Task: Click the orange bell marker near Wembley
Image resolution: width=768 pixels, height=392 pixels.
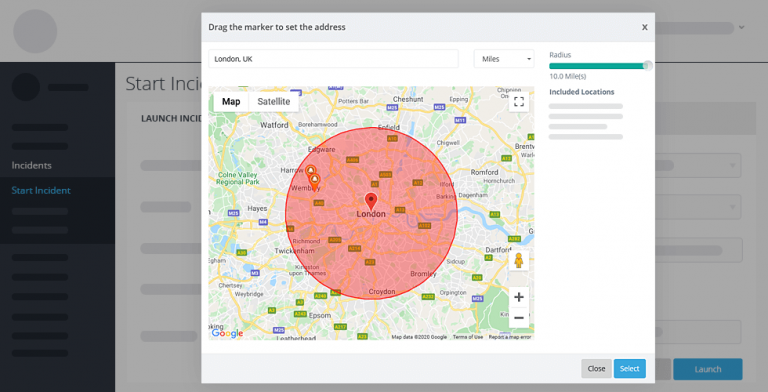Action: [x=314, y=181]
